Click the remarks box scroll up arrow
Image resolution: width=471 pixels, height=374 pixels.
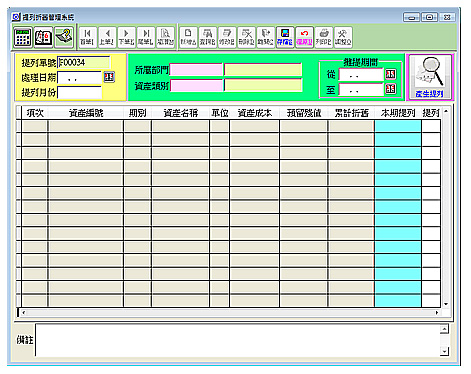(x=444, y=329)
